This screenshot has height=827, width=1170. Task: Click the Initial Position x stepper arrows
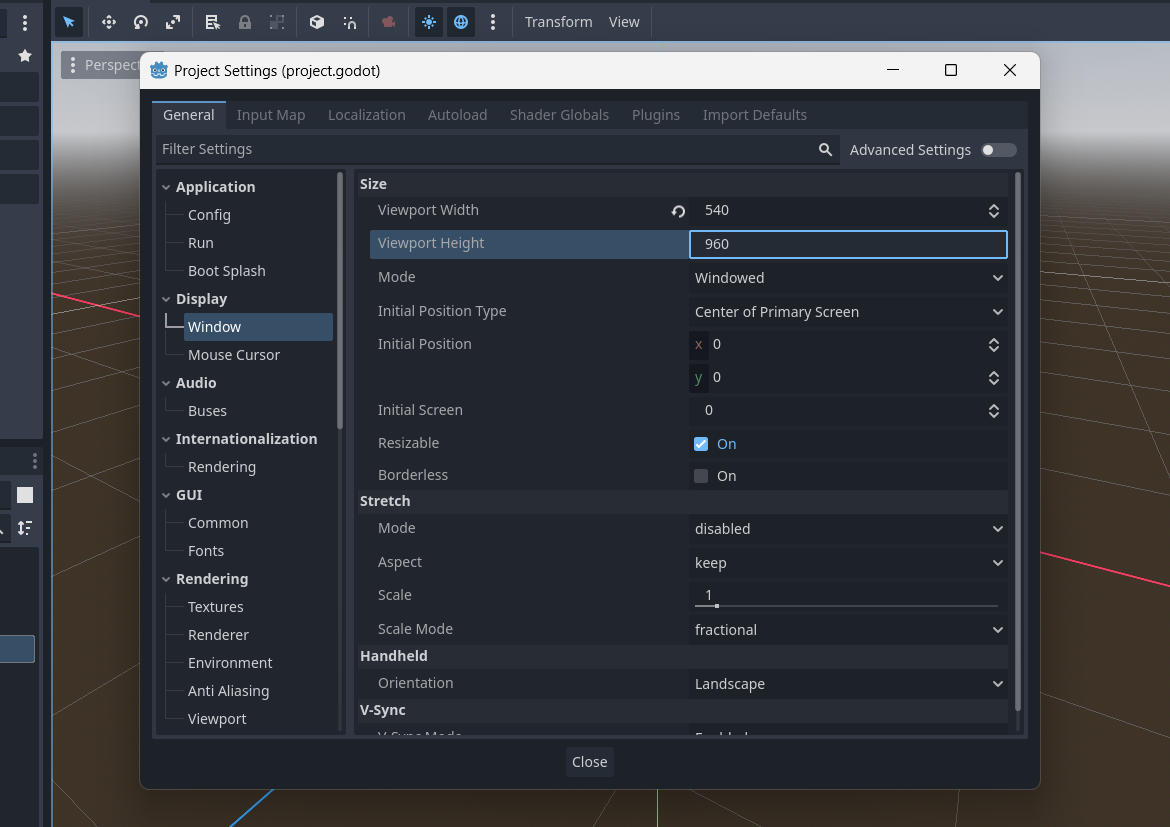994,345
